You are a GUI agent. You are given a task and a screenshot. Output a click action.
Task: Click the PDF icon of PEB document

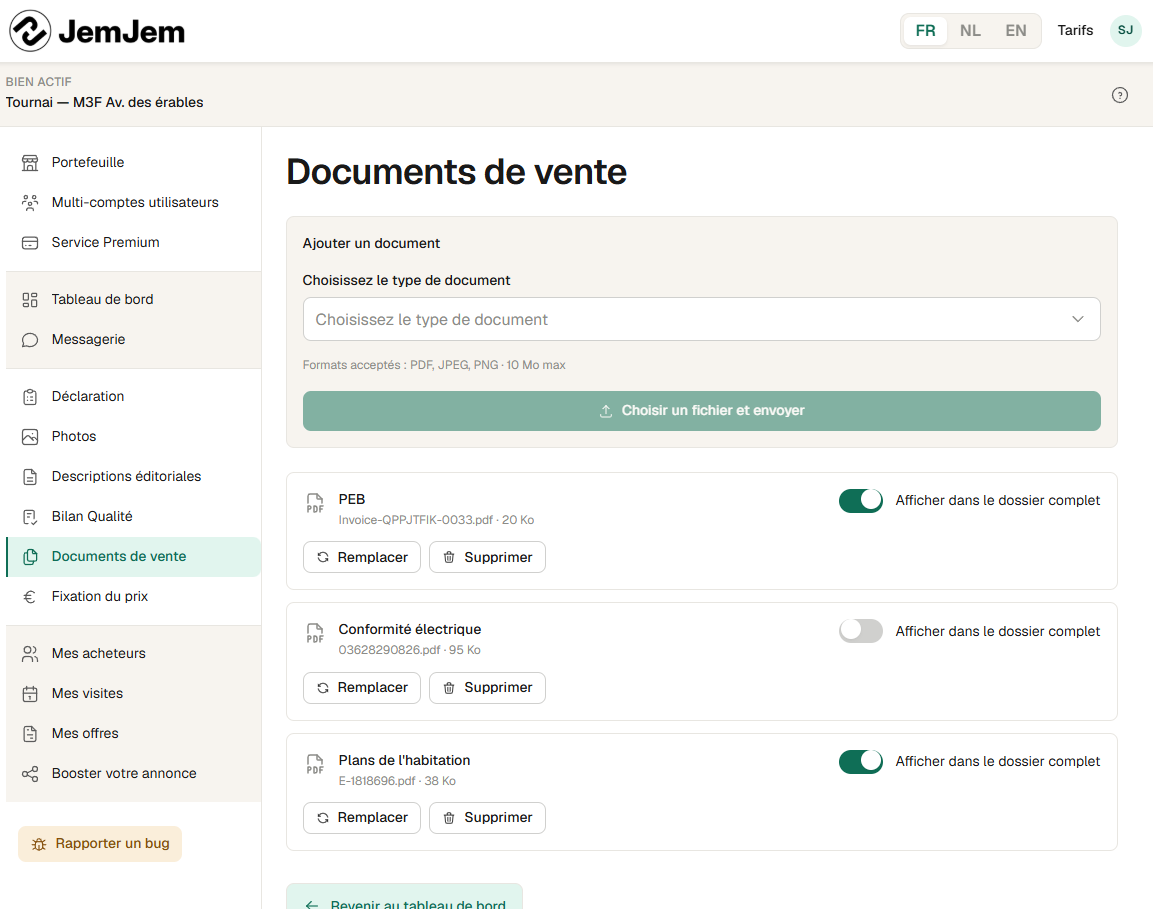(315, 503)
